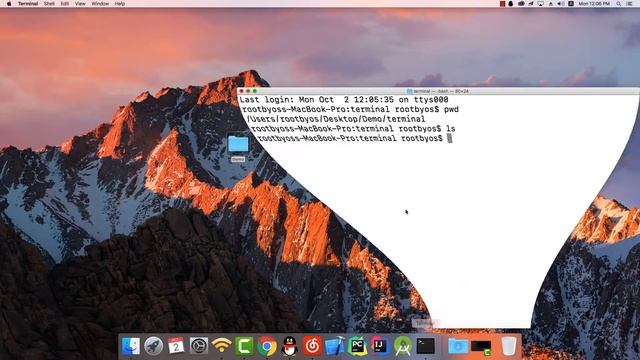
Task: Open Finder from the dock
Action: (x=131, y=346)
